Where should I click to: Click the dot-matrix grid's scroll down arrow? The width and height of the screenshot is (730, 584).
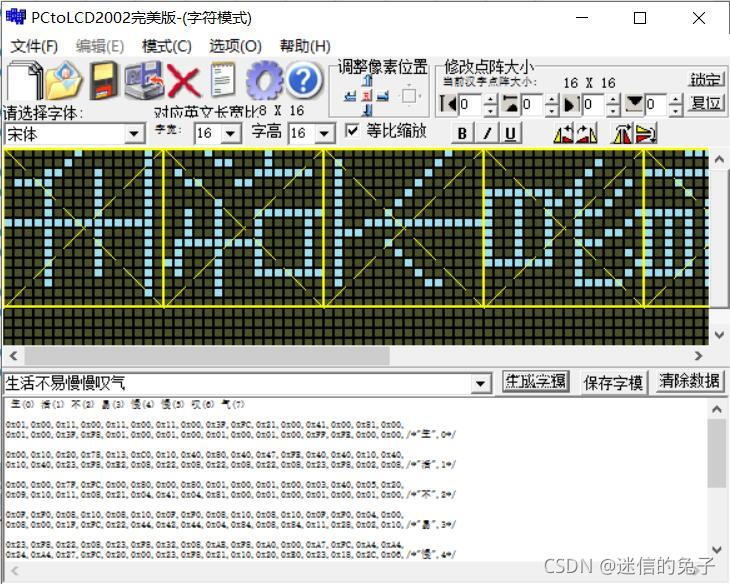(719, 335)
